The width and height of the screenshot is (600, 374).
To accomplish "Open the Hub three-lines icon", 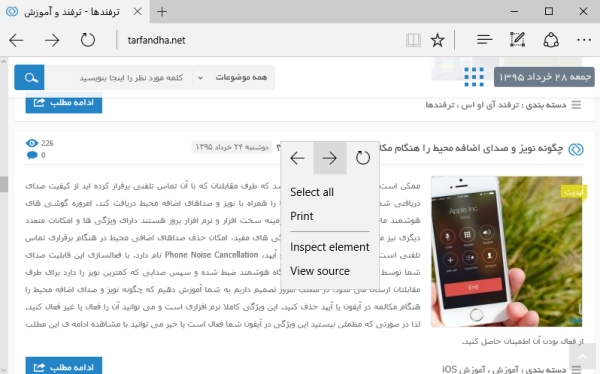I will (484, 39).
